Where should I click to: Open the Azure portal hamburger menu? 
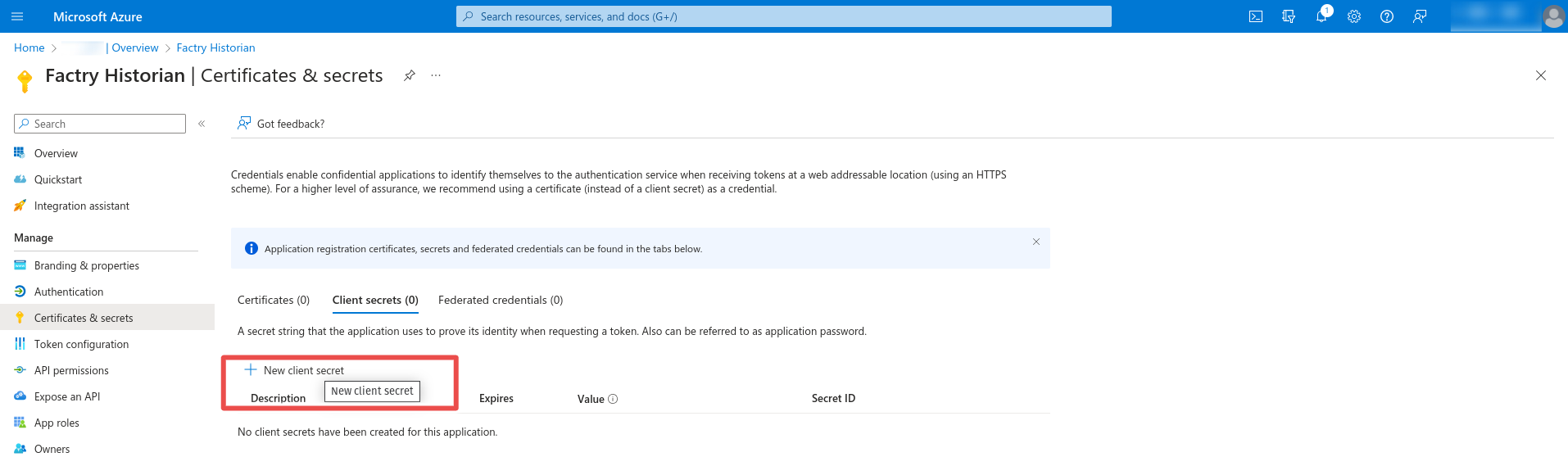17,16
